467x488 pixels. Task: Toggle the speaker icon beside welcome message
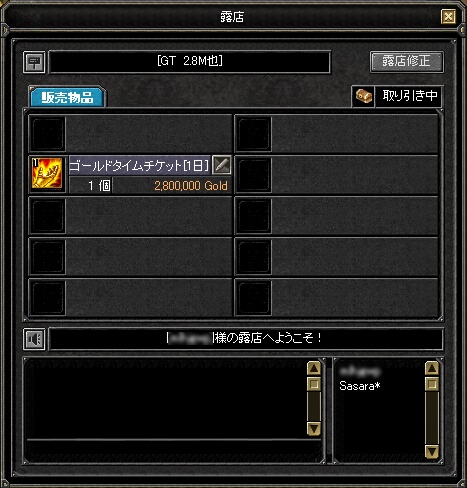(x=34, y=339)
